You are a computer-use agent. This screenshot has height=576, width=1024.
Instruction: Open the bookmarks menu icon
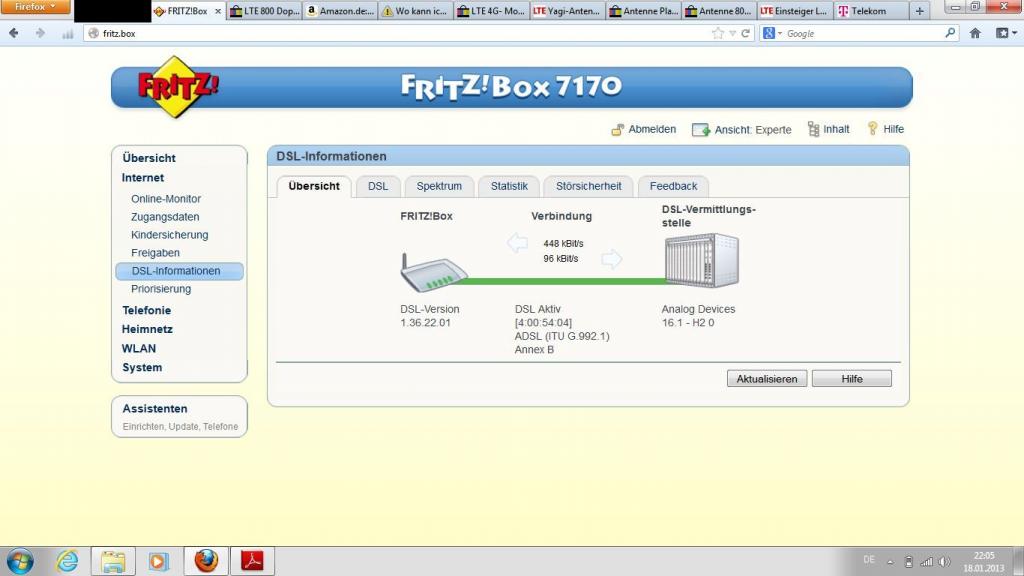click(x=1006, y=33)
